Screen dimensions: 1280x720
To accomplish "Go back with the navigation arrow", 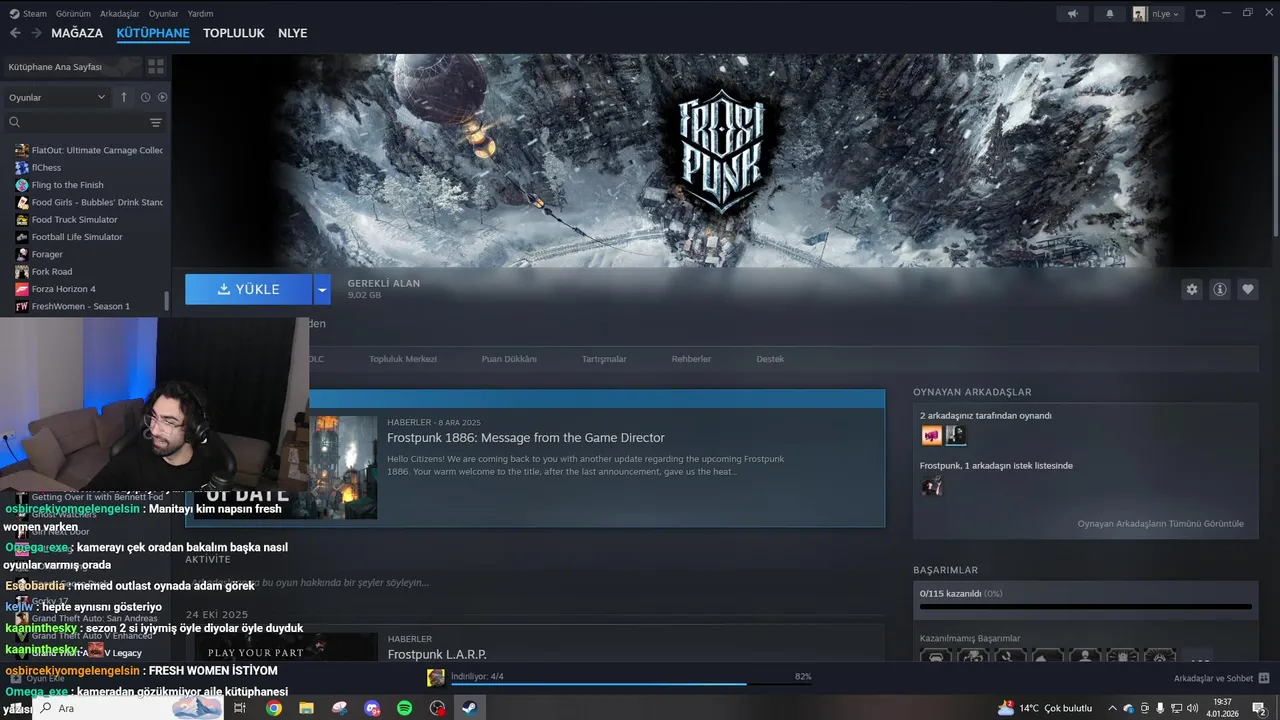I will coord(15,33).
